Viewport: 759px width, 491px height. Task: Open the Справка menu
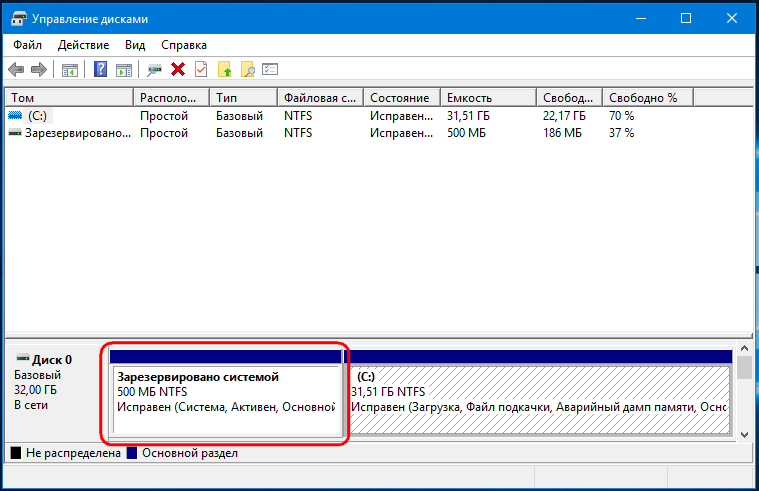pos(183,45)
